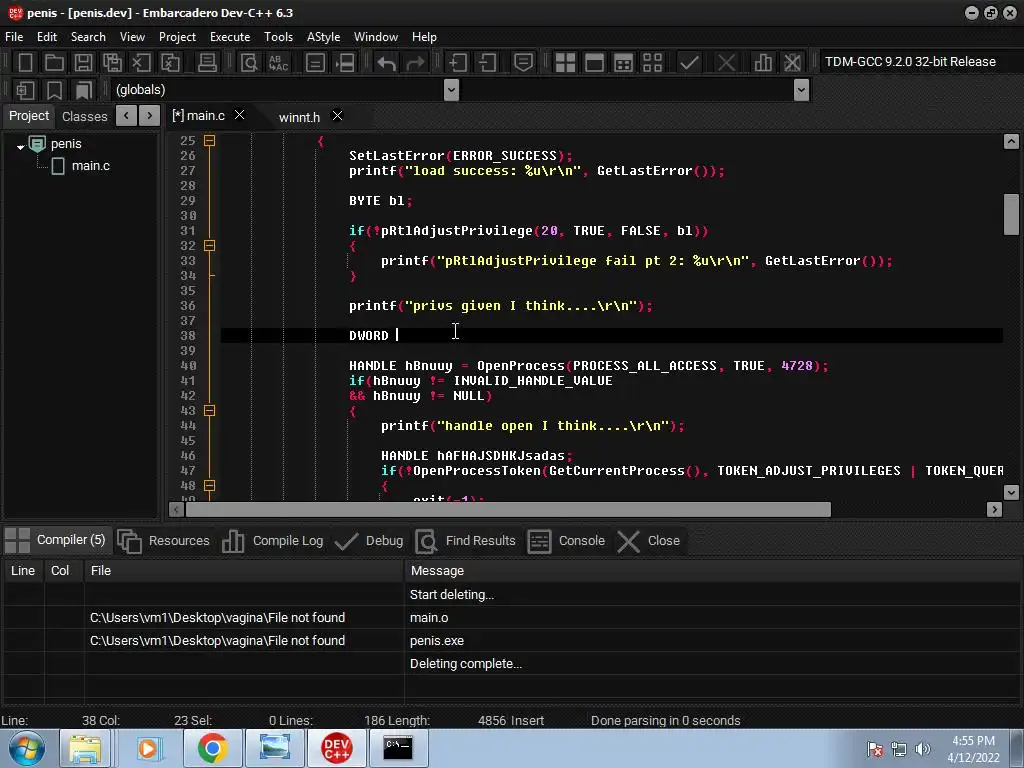This screenshot has height=768, width=1024.
Task: Click the Compile and Run icon
Action: click(624, 63)
